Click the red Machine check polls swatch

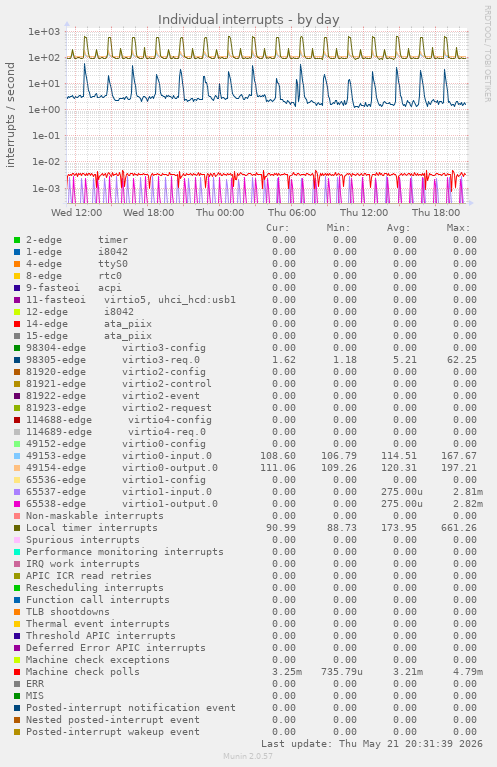[x=17, y=672]
